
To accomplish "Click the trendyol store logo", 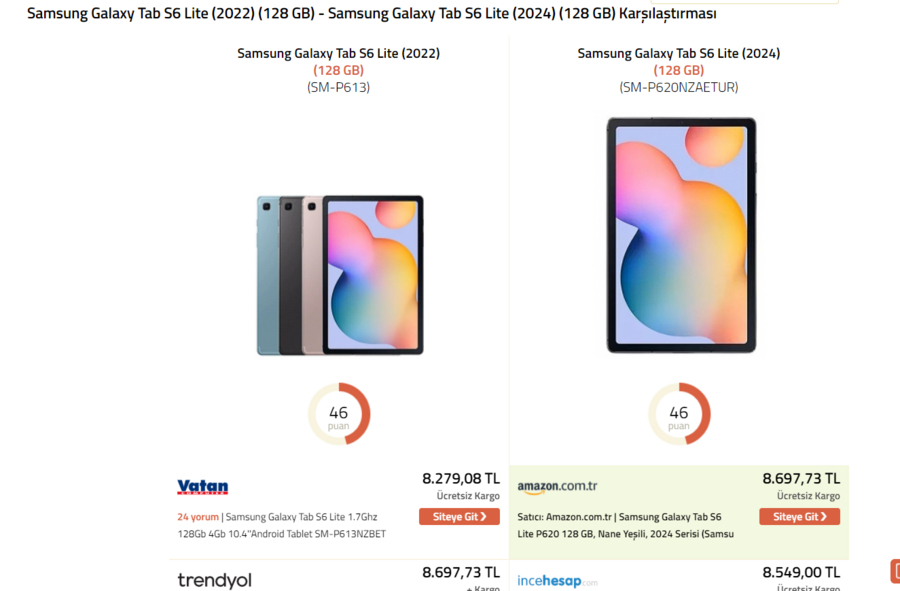I will pyautogui.click(x=214, y=580).
